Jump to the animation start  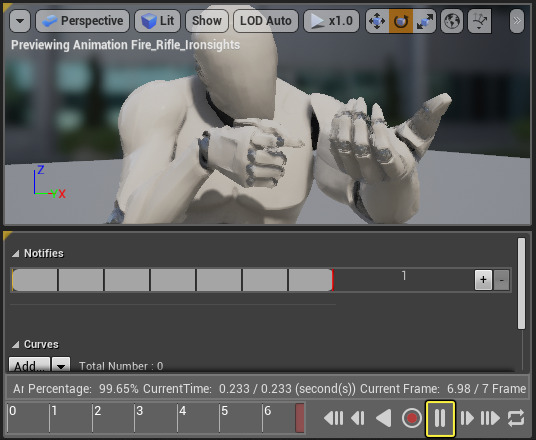tap(333, 418)
